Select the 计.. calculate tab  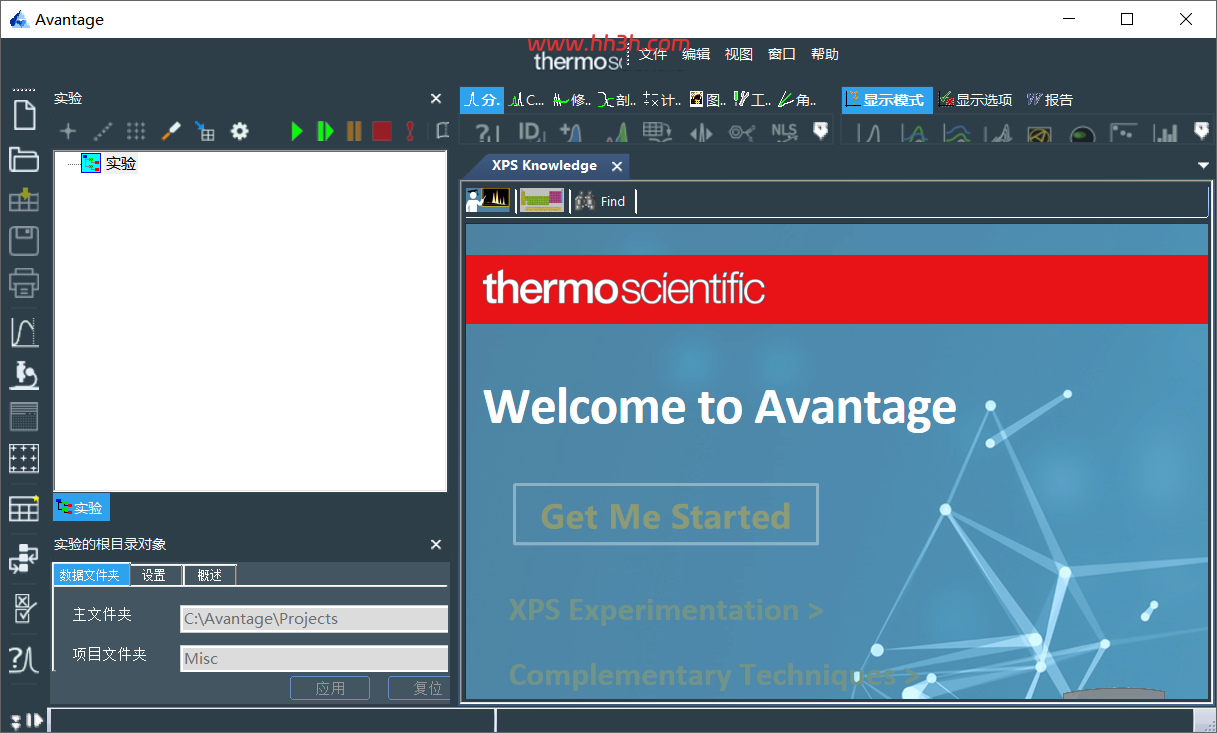coord(662,100)
